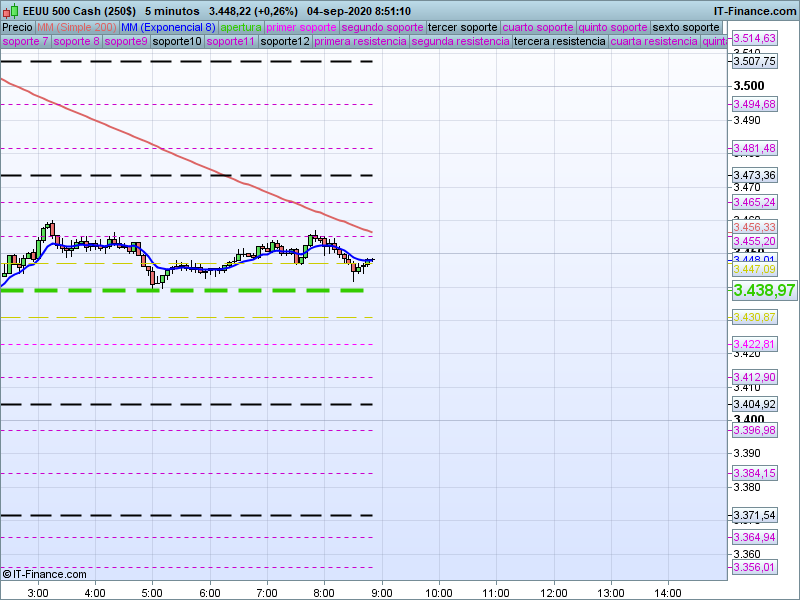Click the cuarta resistencia label
The width and height of the screenshot is (800, 600).
pyautogui.click(x=654, y=42)
